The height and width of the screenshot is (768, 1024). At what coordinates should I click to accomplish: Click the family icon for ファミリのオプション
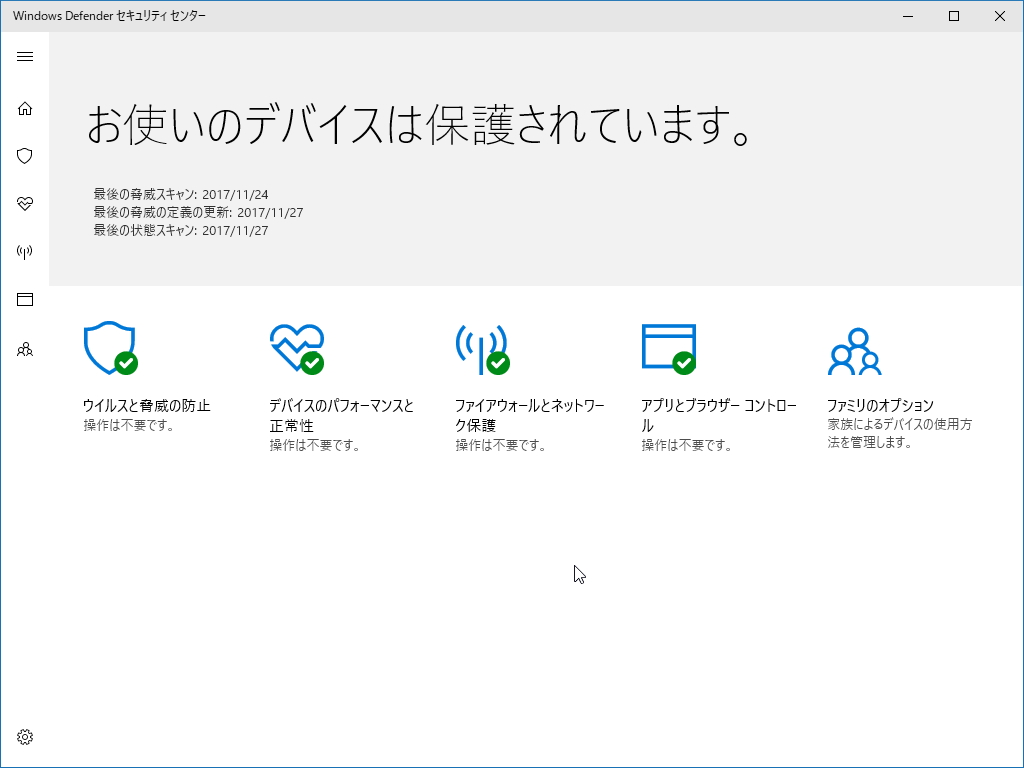coord(855,349)
